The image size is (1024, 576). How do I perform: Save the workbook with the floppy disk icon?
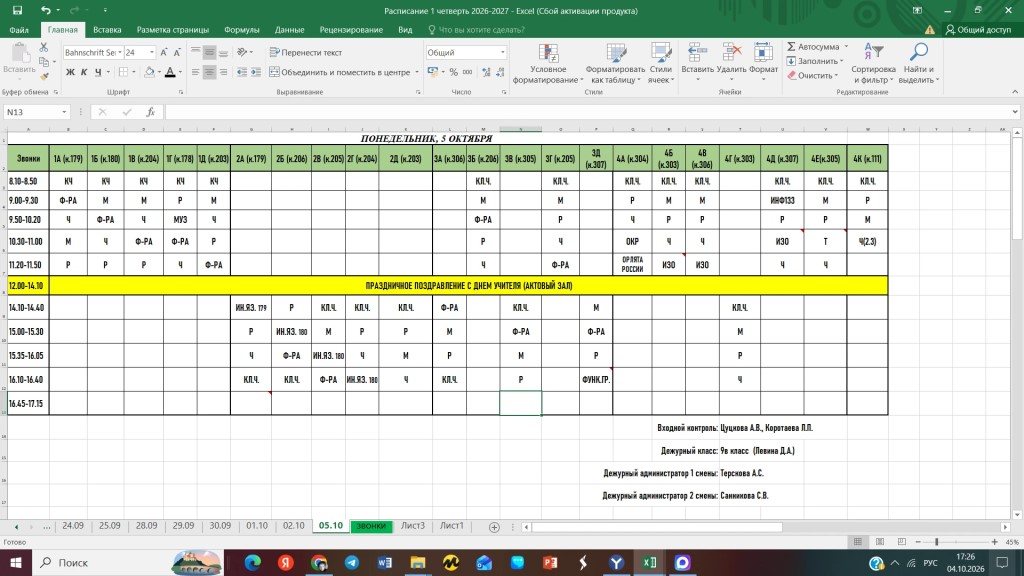[18, 10]
